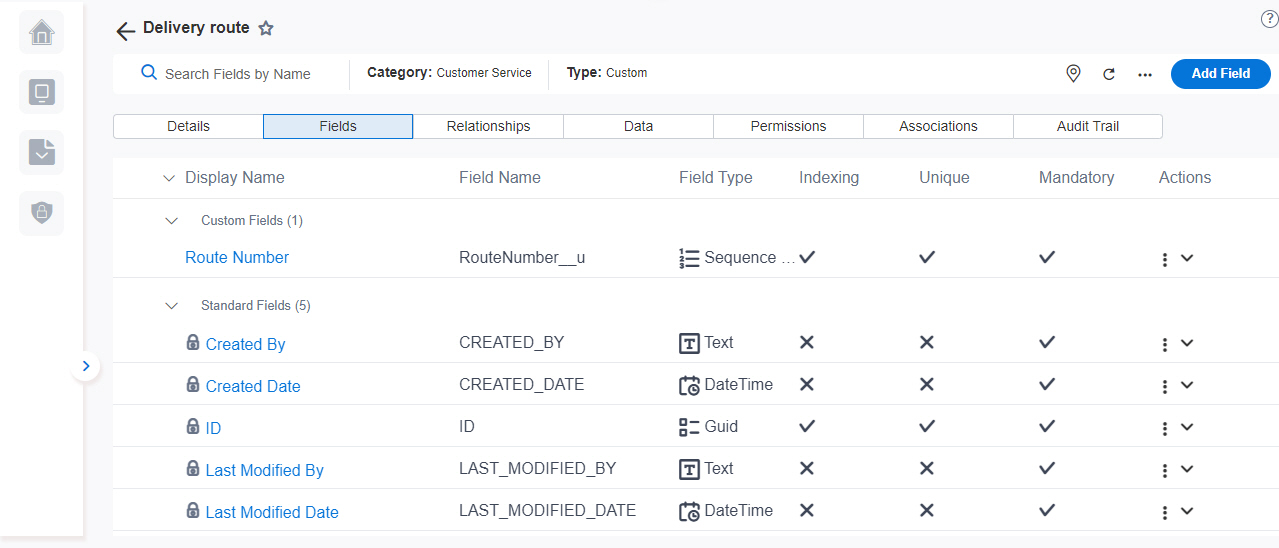Open the Associations tab

(938, 126)
